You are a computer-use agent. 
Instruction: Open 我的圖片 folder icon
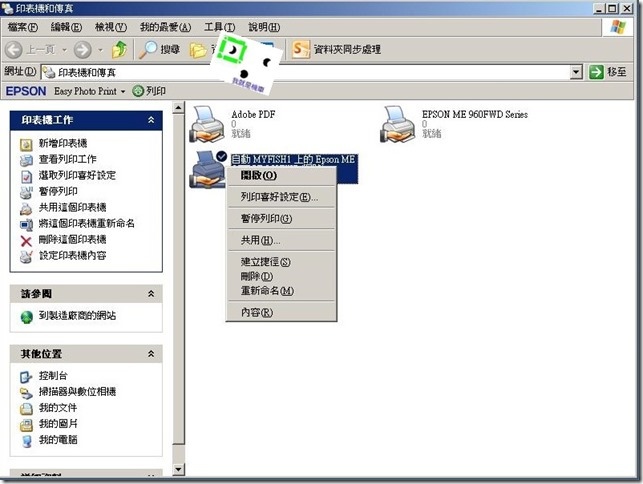coord(26,425)
